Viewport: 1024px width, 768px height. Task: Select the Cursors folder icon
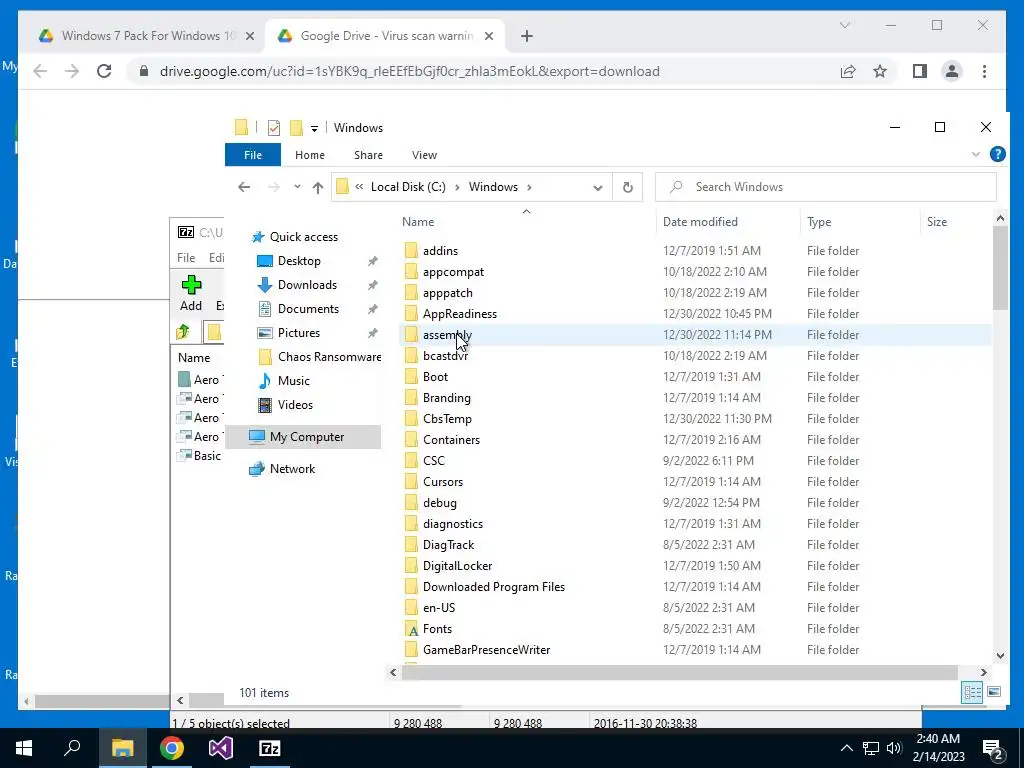pyautogui.click(x=411, y=482)
